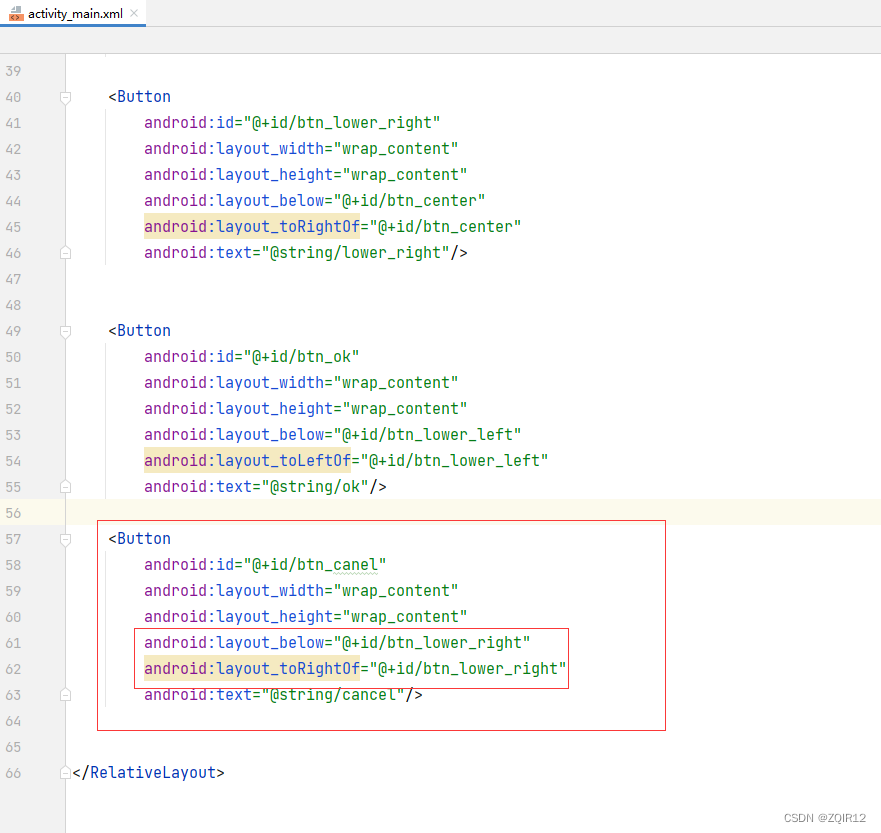Screen dimensions: 881x833
Task: Click the fold-close marker beside line 55
Action: (x=65, y=487)
